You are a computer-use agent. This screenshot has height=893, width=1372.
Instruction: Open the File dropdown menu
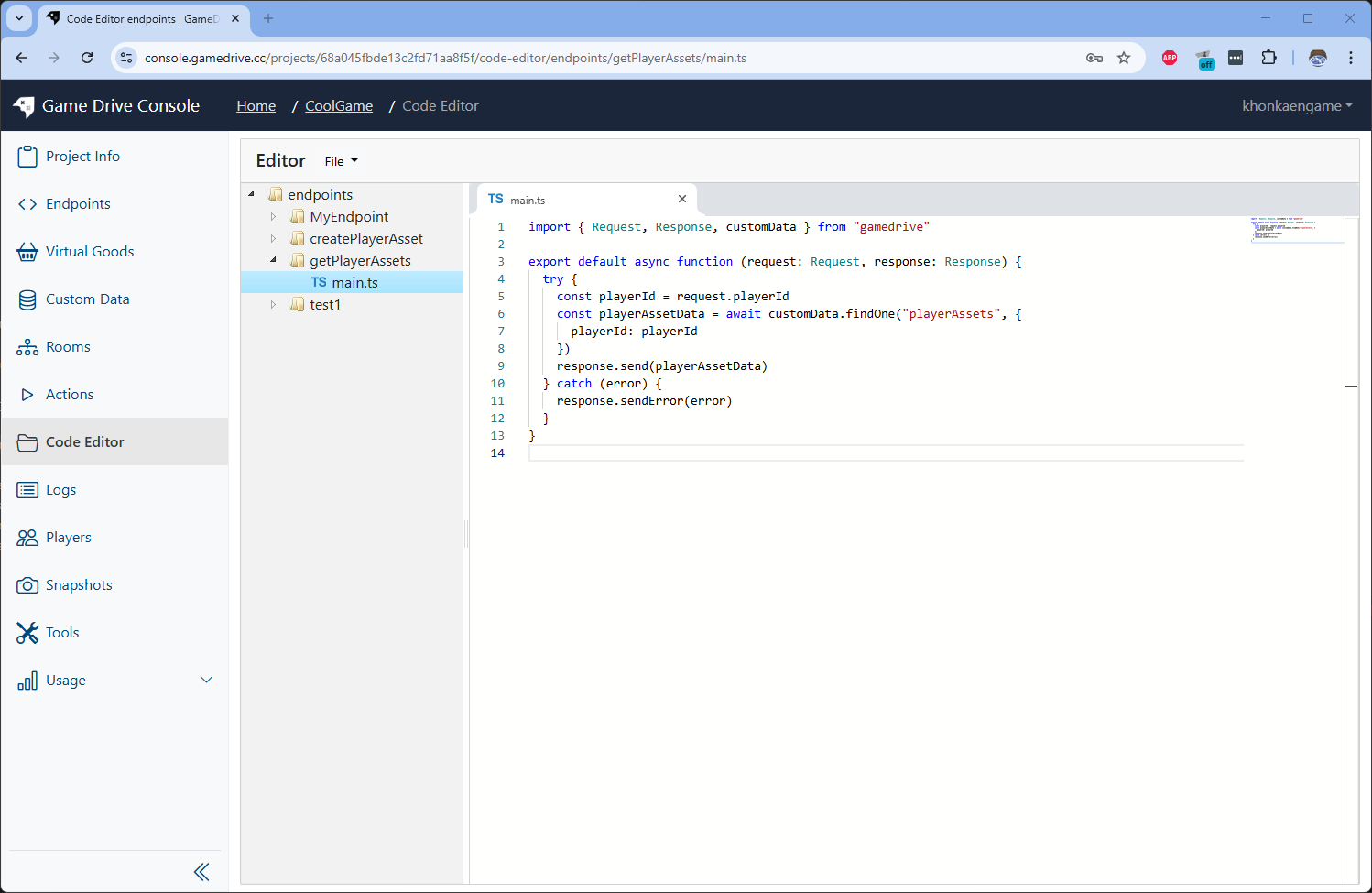(341, 161)
